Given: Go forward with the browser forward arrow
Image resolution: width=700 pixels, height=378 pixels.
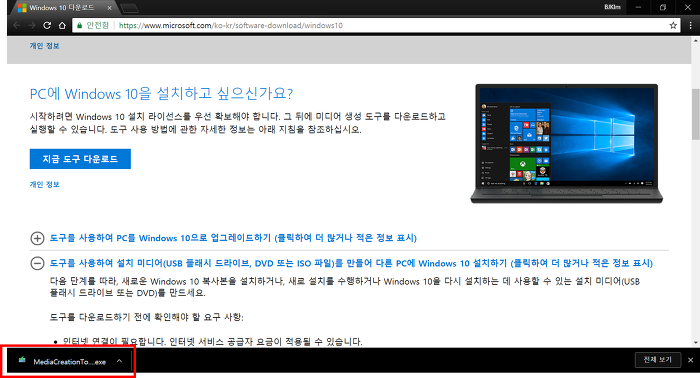Looking at the screenshot, I should (32, 25).
